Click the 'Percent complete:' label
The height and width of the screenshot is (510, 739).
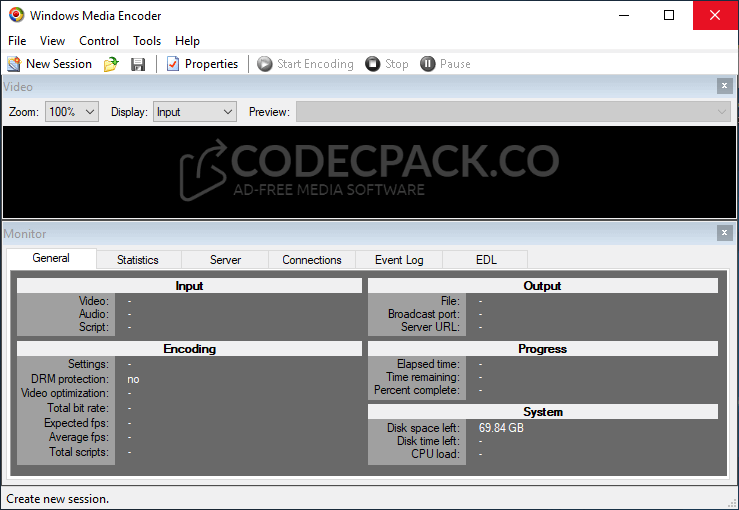pyautogui.click(x=417, y=390)
